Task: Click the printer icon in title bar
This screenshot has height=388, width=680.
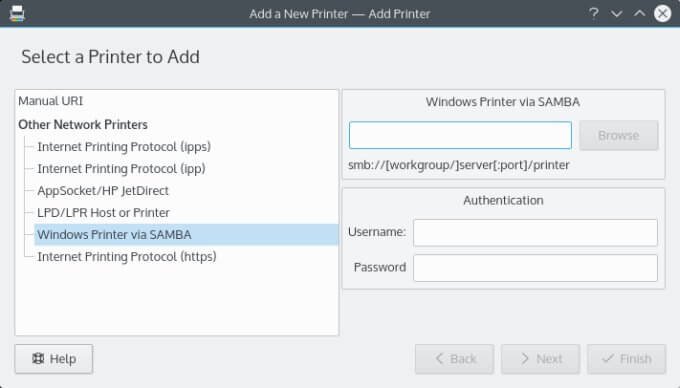Action: coord(17,13)
